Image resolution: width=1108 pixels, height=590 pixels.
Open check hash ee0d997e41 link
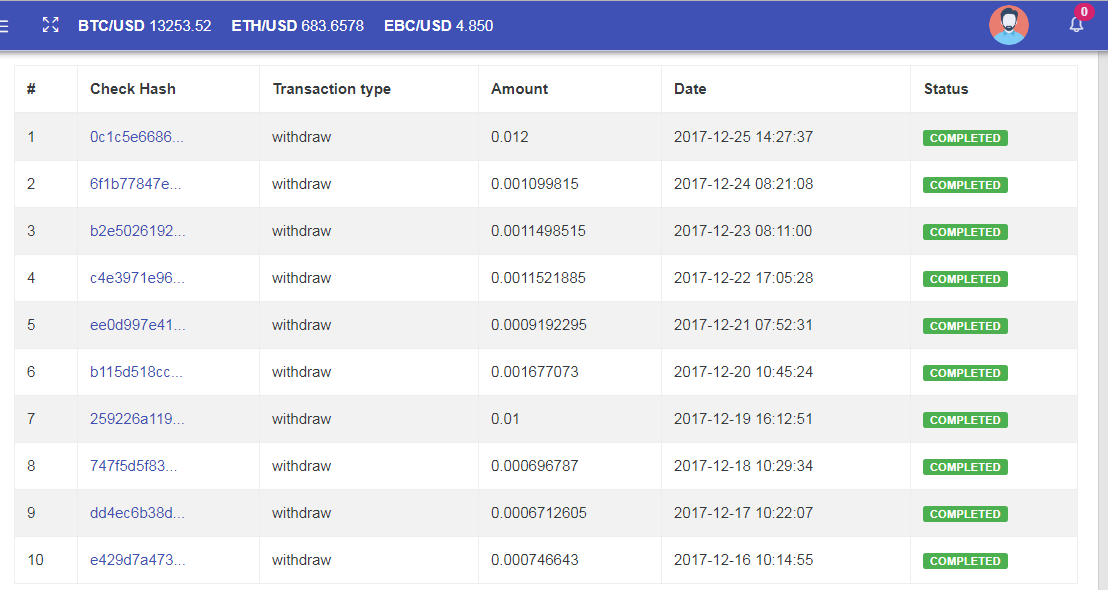tap(137, 325)
